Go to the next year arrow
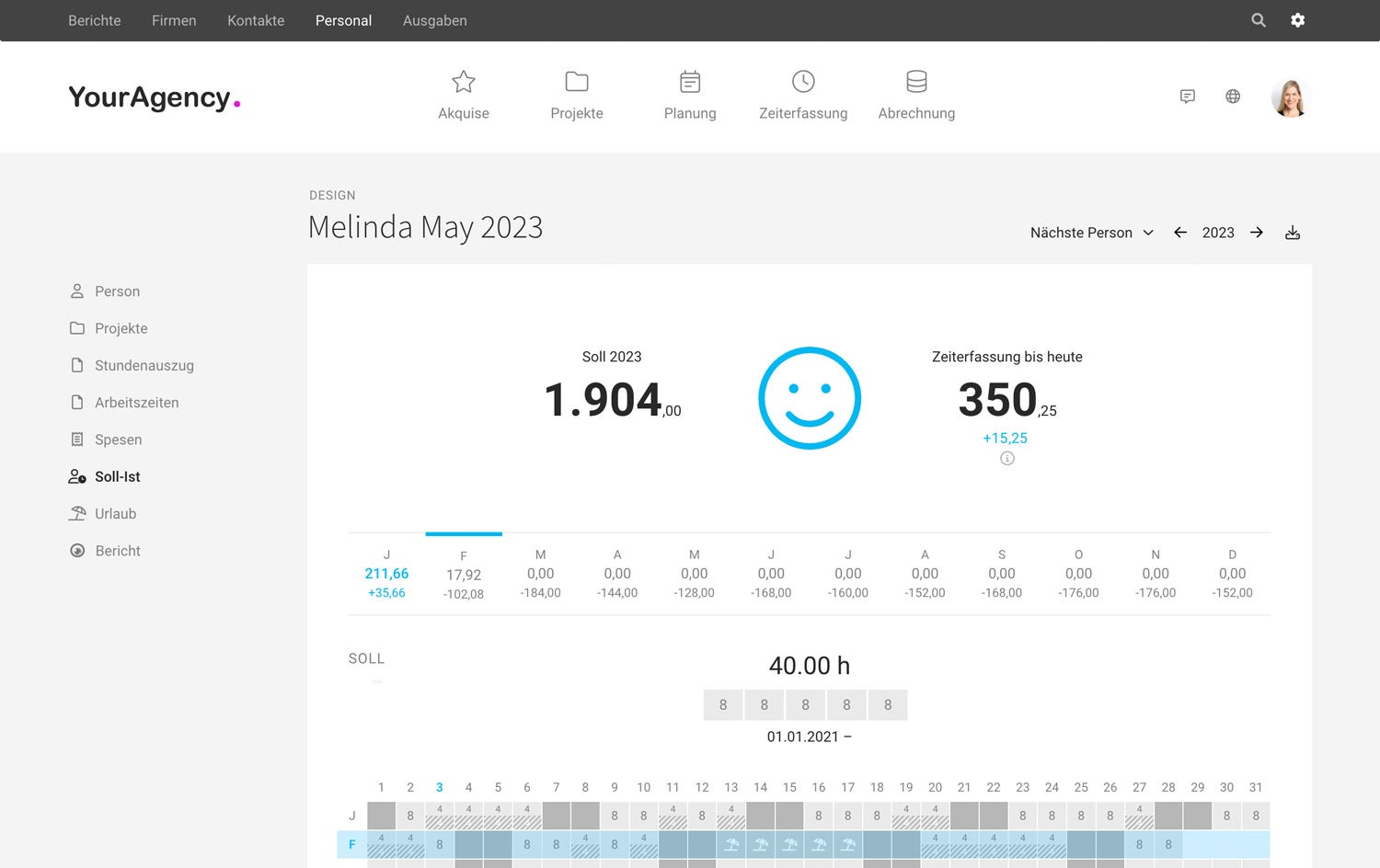 click(x=1257, y=233)
